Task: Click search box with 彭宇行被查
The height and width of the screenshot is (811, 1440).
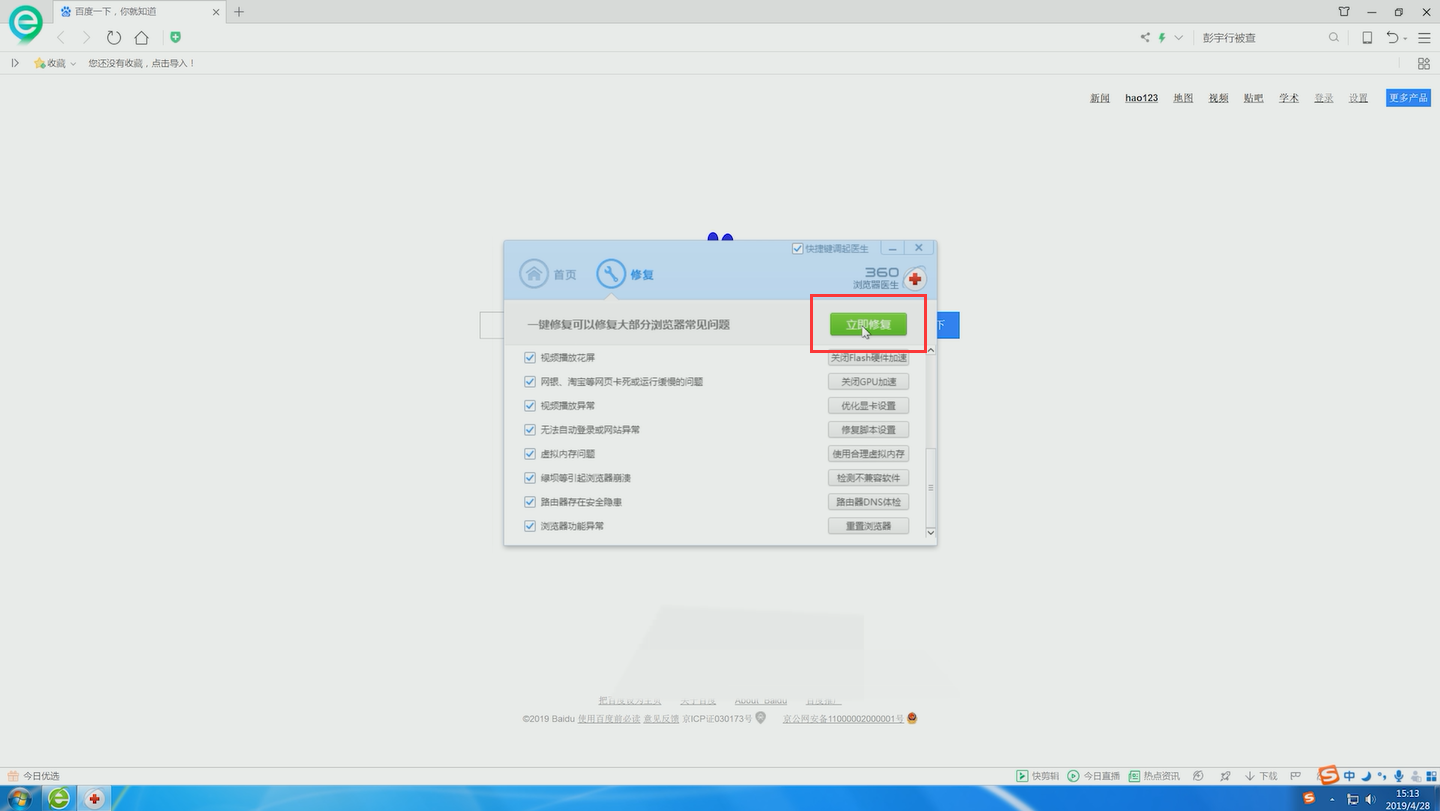Action: pos(1262,38)
